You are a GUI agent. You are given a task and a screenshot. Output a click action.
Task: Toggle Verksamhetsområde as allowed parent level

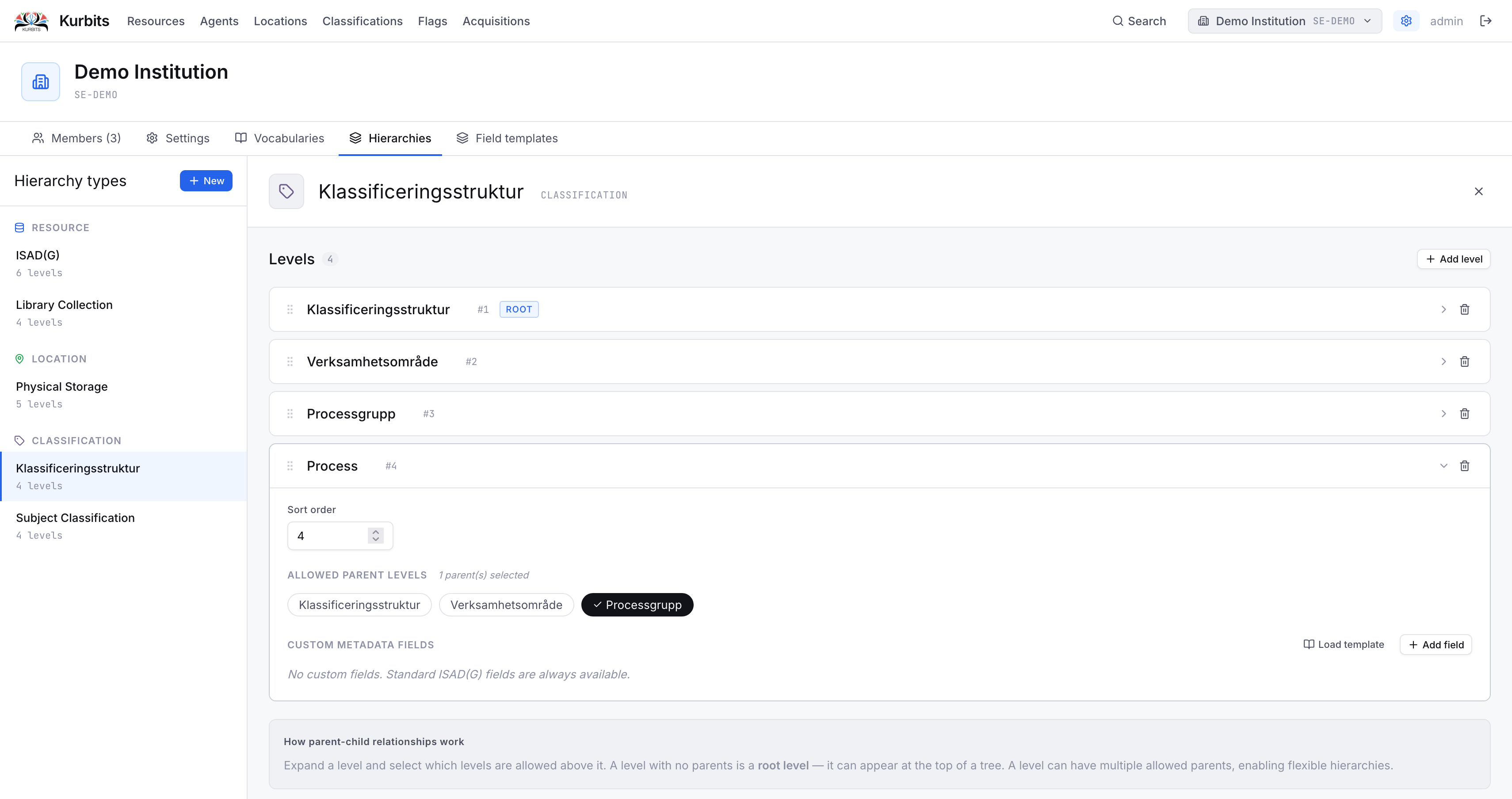click(x=506, y=605)
